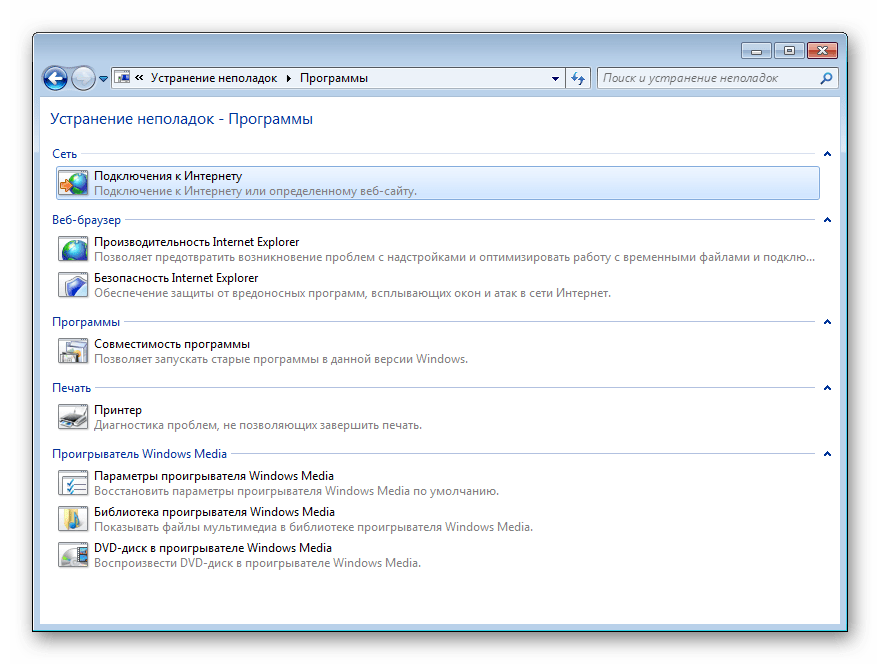Open Совместимость программы troubleshooter link

(x=171, y=344)
